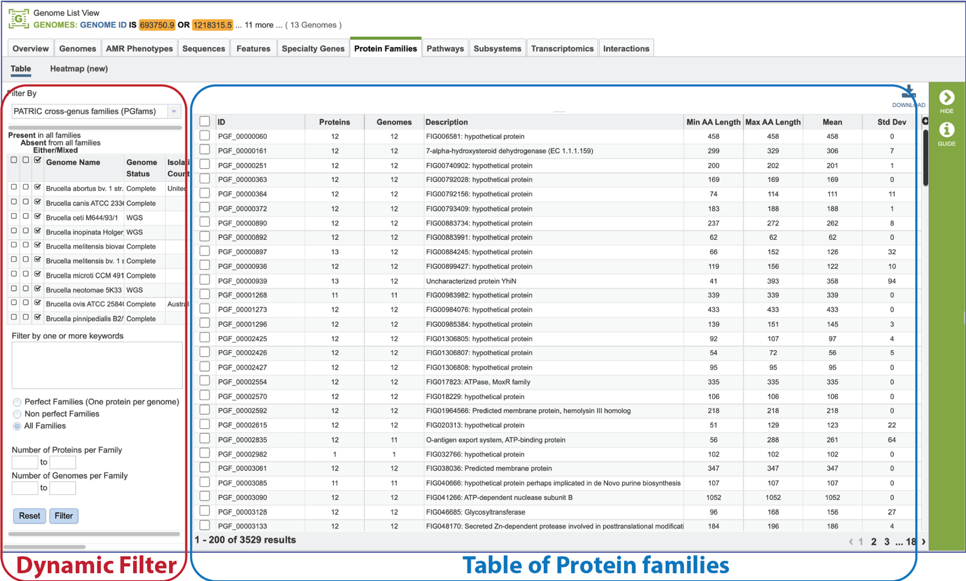Viewport: 966px width, 581px height.
Task: Select checkbox for row PGF_00000060
Action: coord(205,136)
